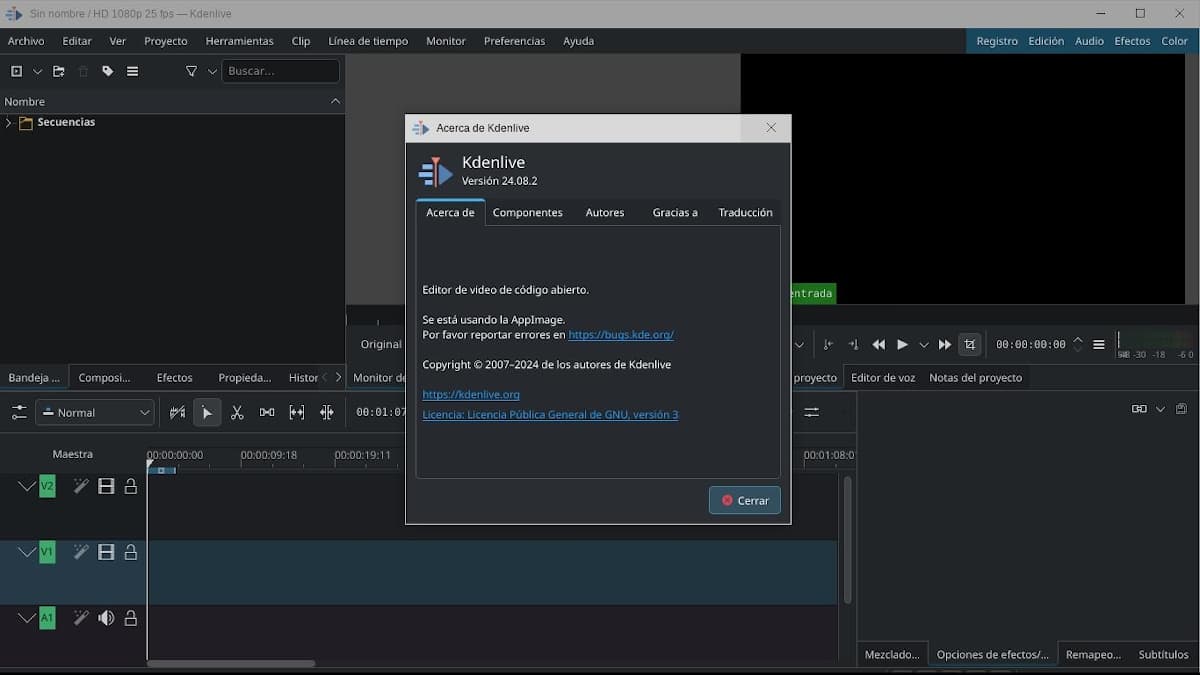The image size is (1200, 675).
Task: Click set zone in icon on monitor
Action: (828, 344)
